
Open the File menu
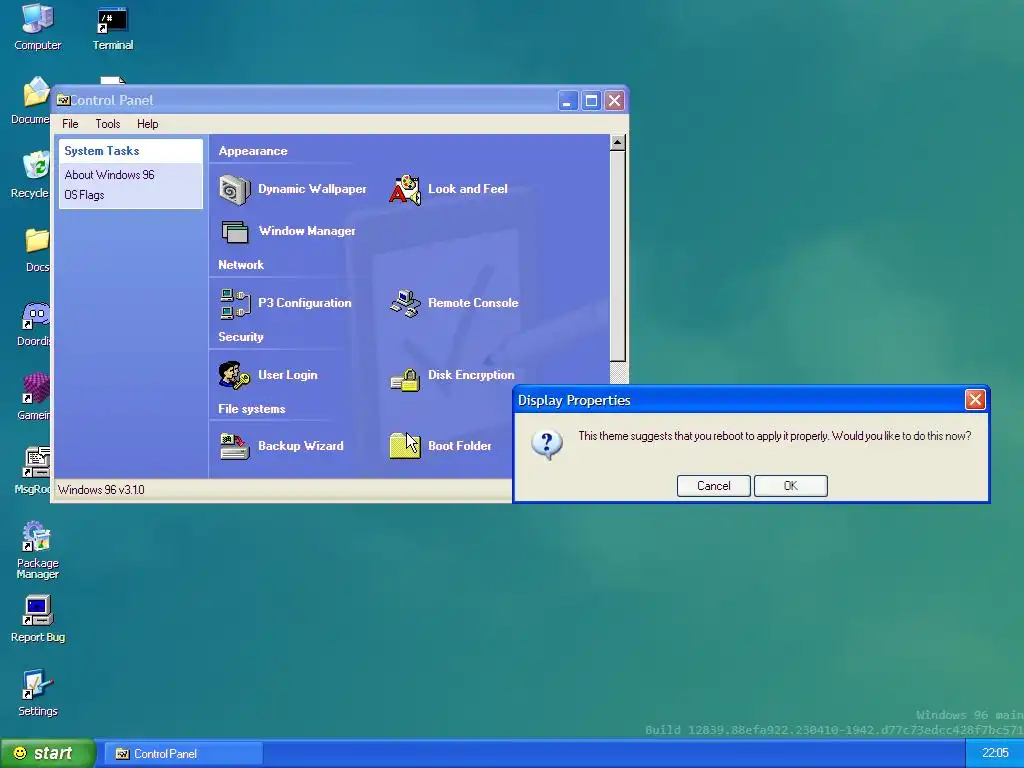point(70,124)
